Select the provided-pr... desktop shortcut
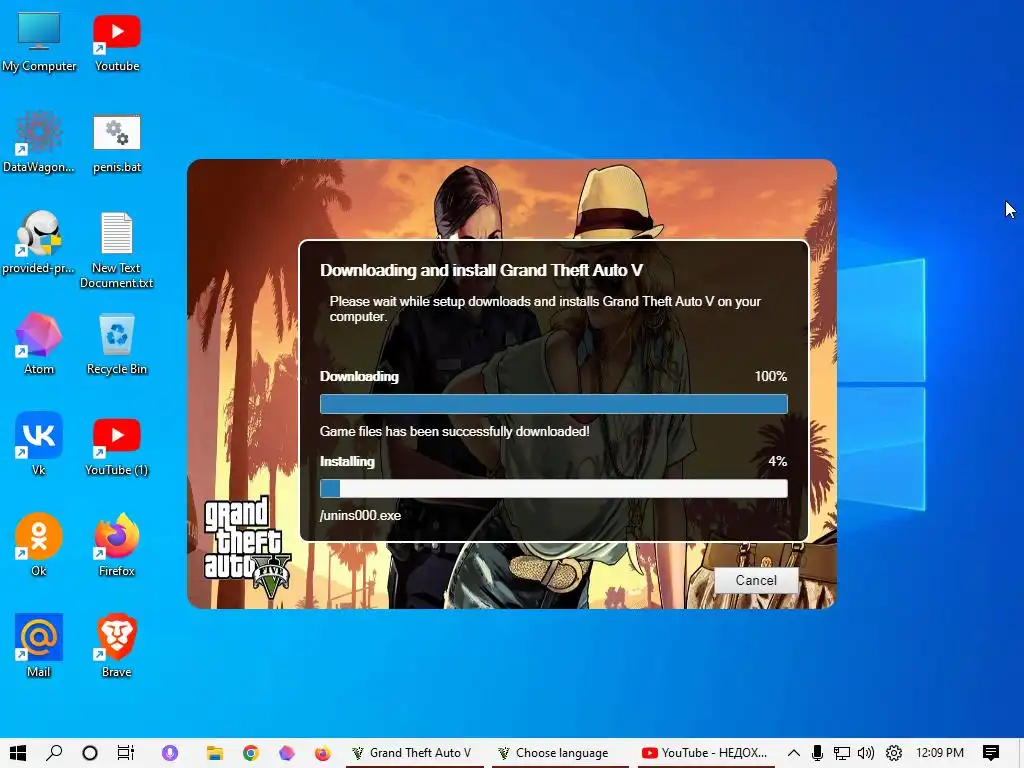 pyautogui.click(x=39, y=243)
